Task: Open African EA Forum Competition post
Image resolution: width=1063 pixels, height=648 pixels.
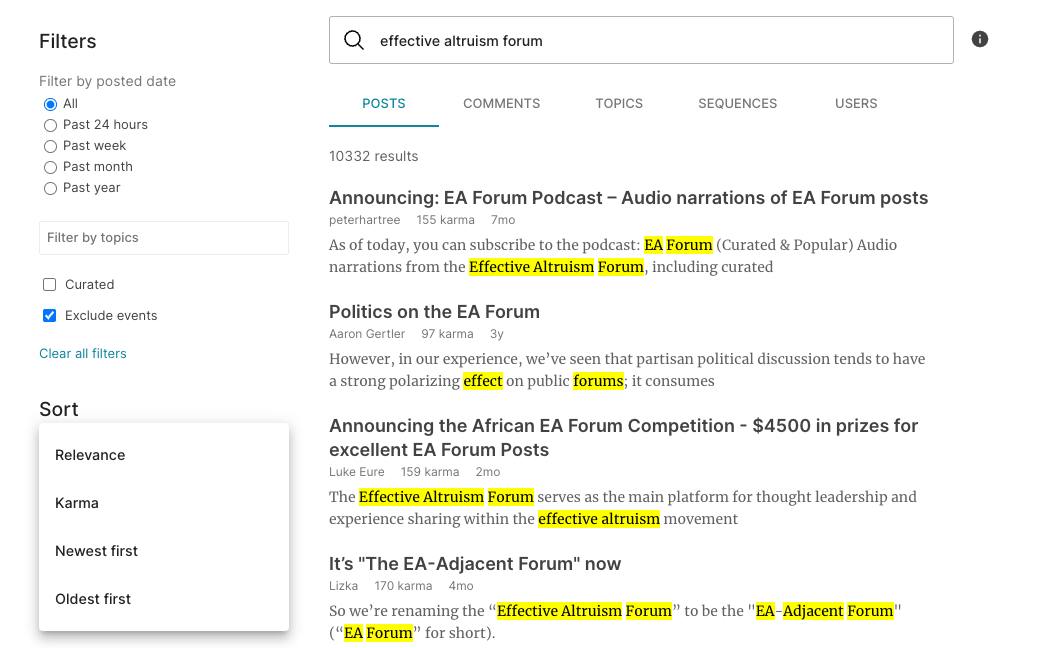Action: 624,438
